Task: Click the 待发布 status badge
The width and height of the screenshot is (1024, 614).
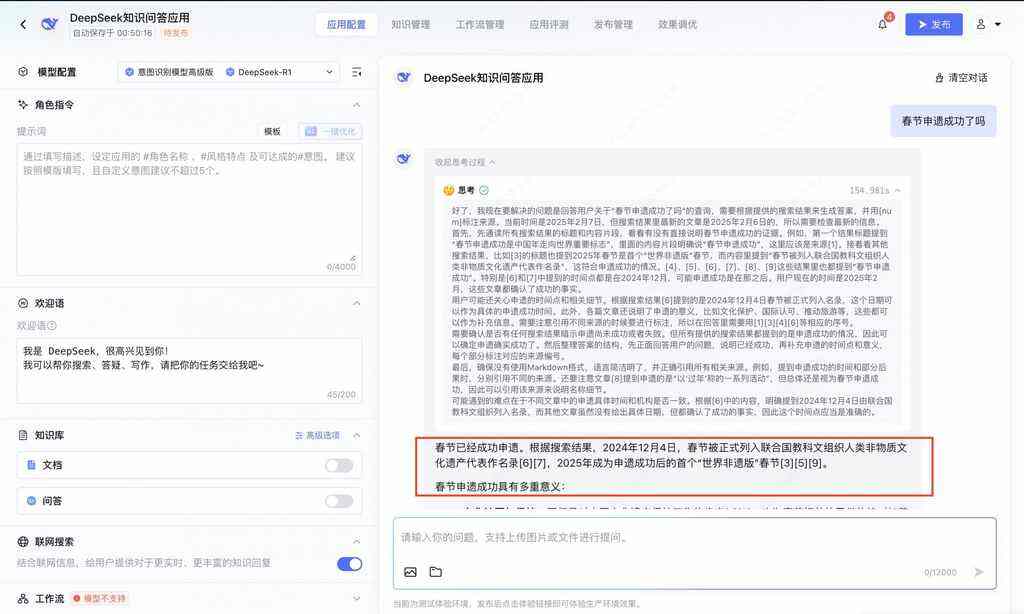Action: (x=176, y=33)
